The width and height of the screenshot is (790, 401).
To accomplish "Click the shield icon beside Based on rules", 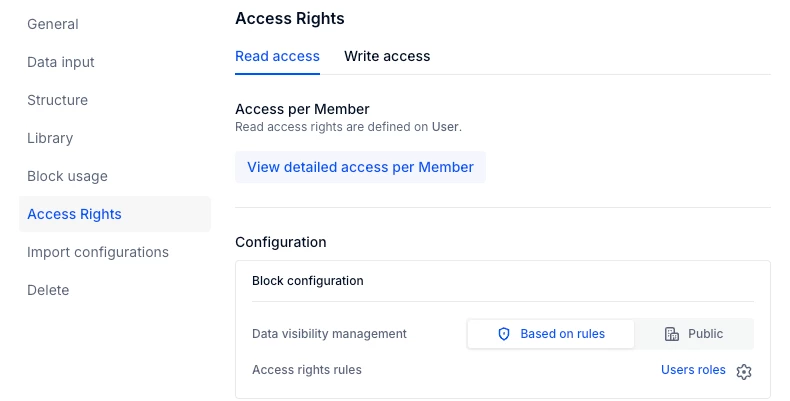I will point(504,334).
